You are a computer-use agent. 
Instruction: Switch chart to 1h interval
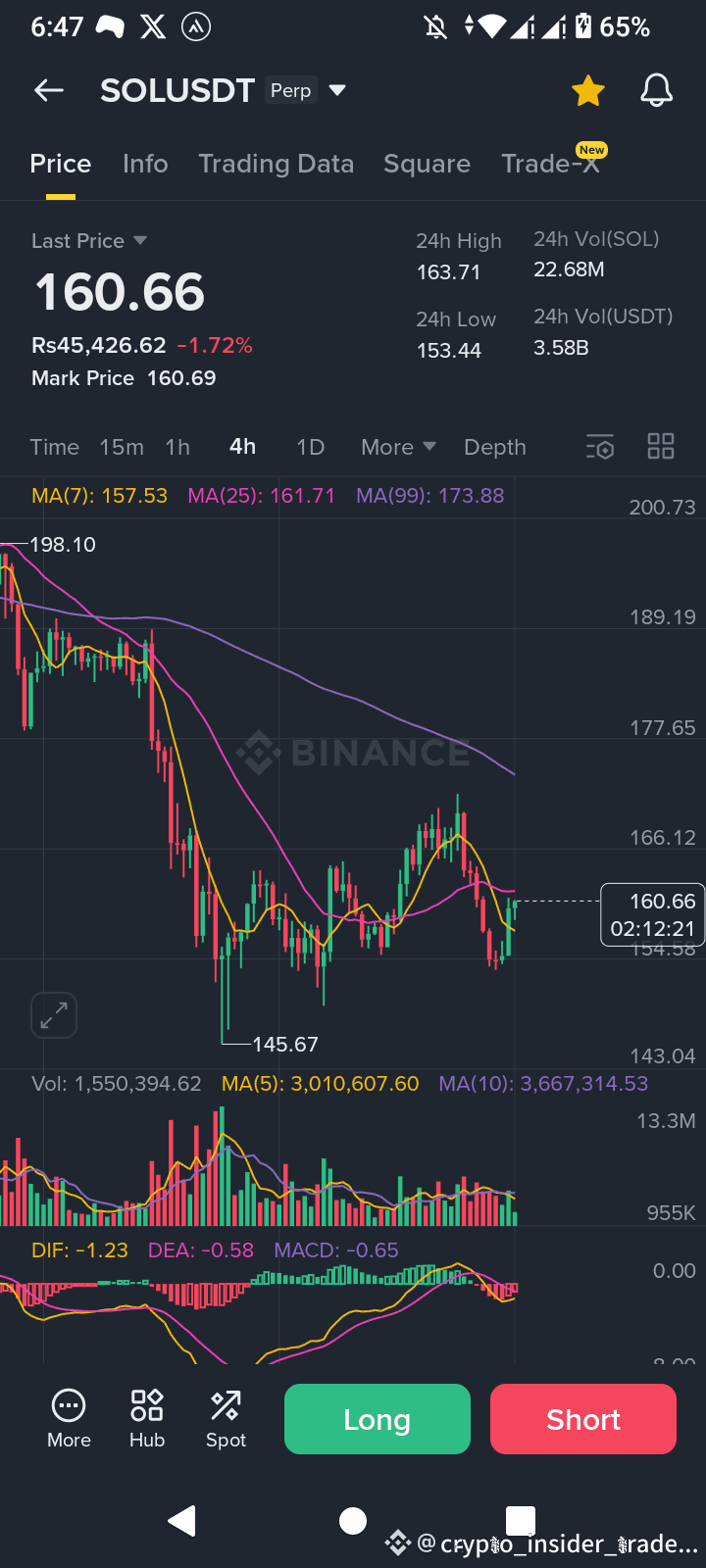pyautogui.click(x=177, y=447)
